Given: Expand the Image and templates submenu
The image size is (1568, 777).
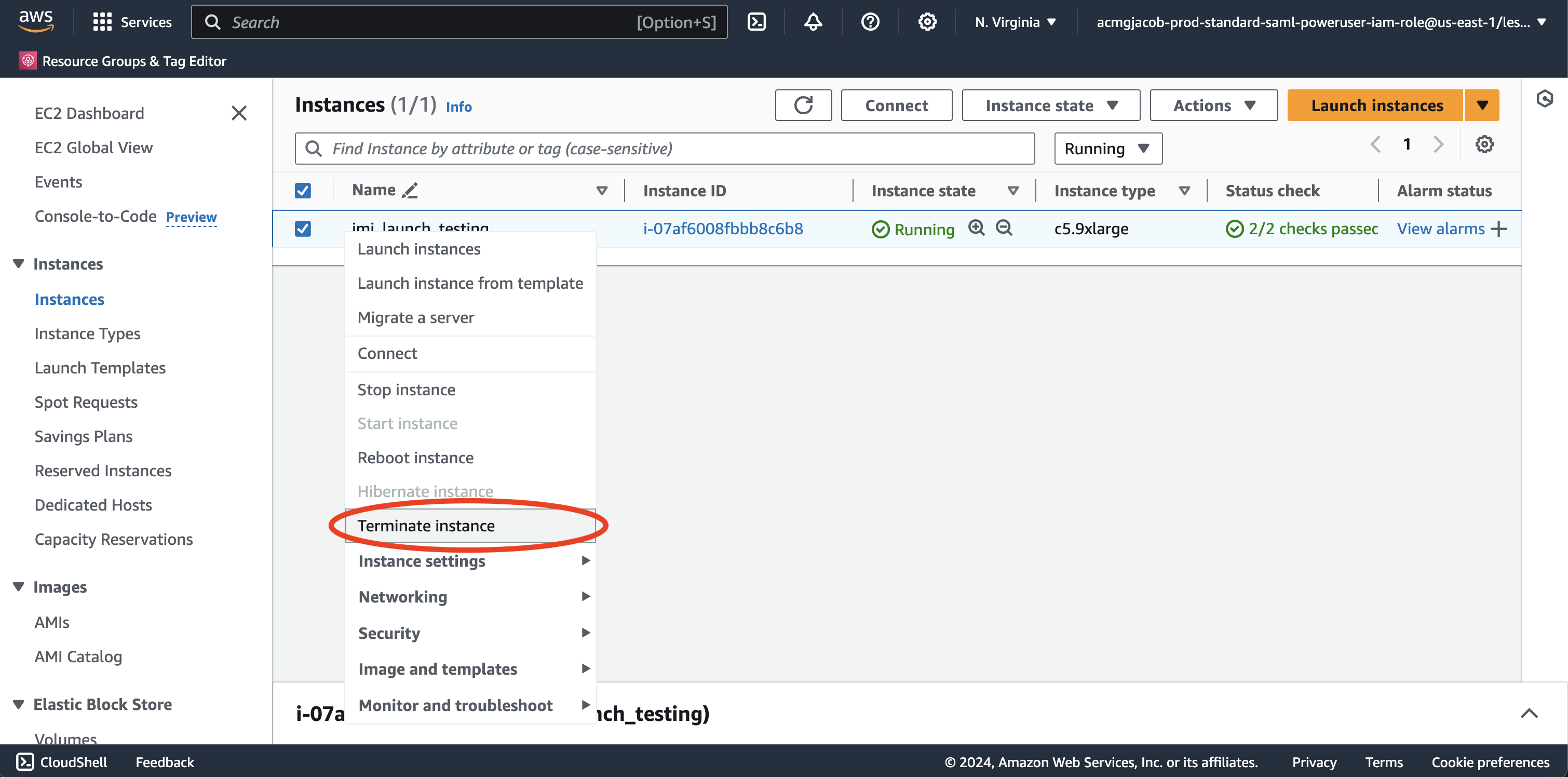Looking at the screenshot, I should pyautogui.click(x=470, y=668).
